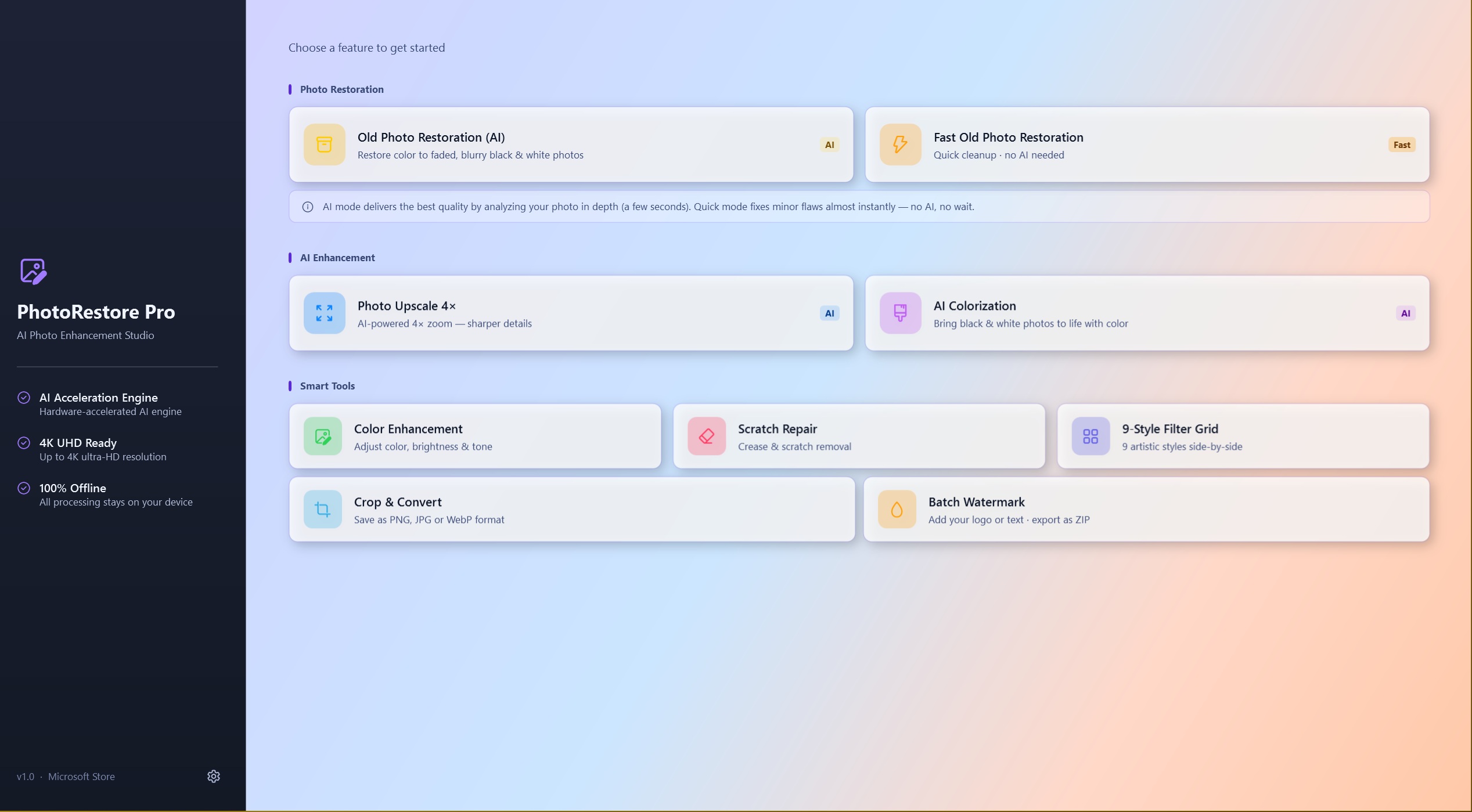The width and height of the screenshot is (1472, 812).
Task: Click the Batch Watermark droplet icon
Action: pos(897,509)
